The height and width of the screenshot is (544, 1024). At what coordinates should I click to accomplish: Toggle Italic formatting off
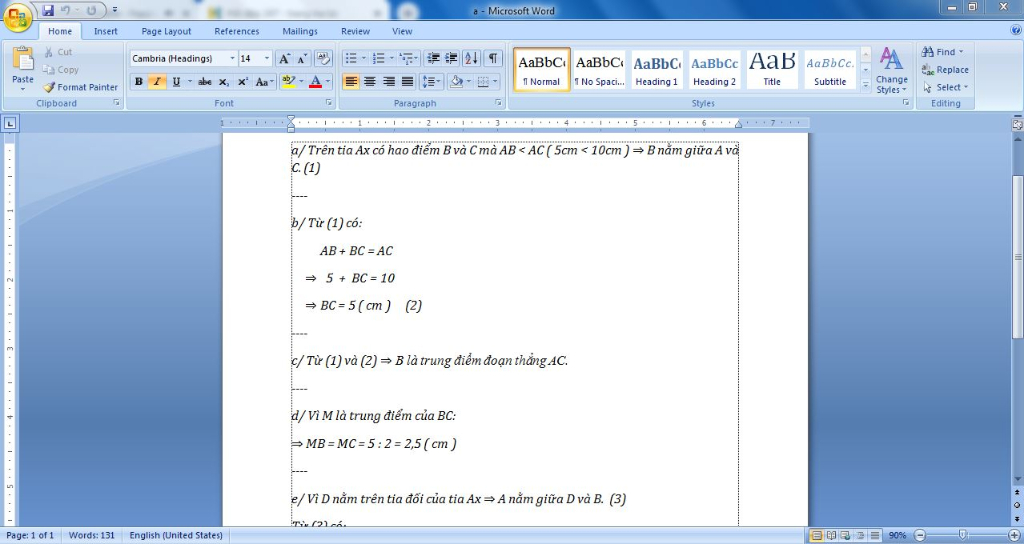click(157, 82)
